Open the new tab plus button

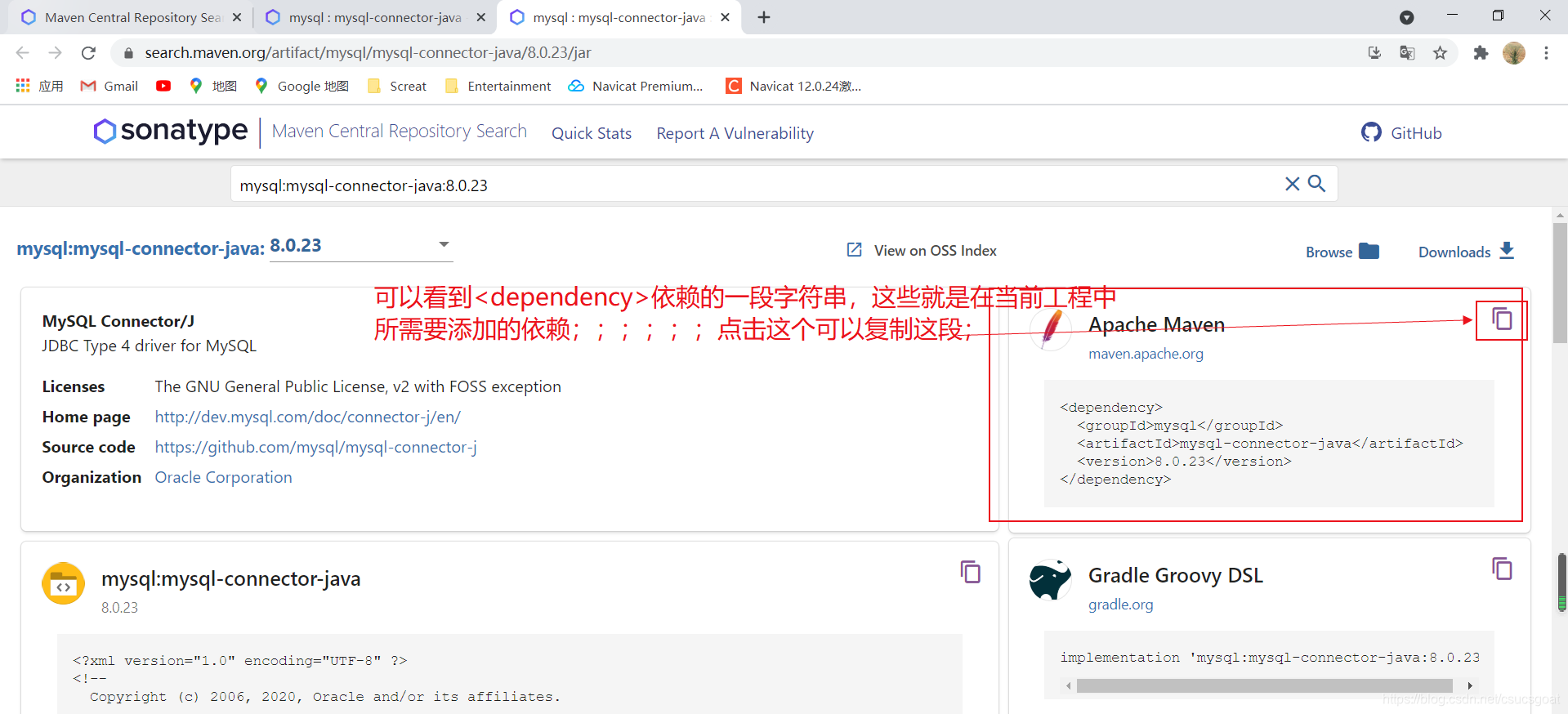pyautogui.click(x=764, y=17)
